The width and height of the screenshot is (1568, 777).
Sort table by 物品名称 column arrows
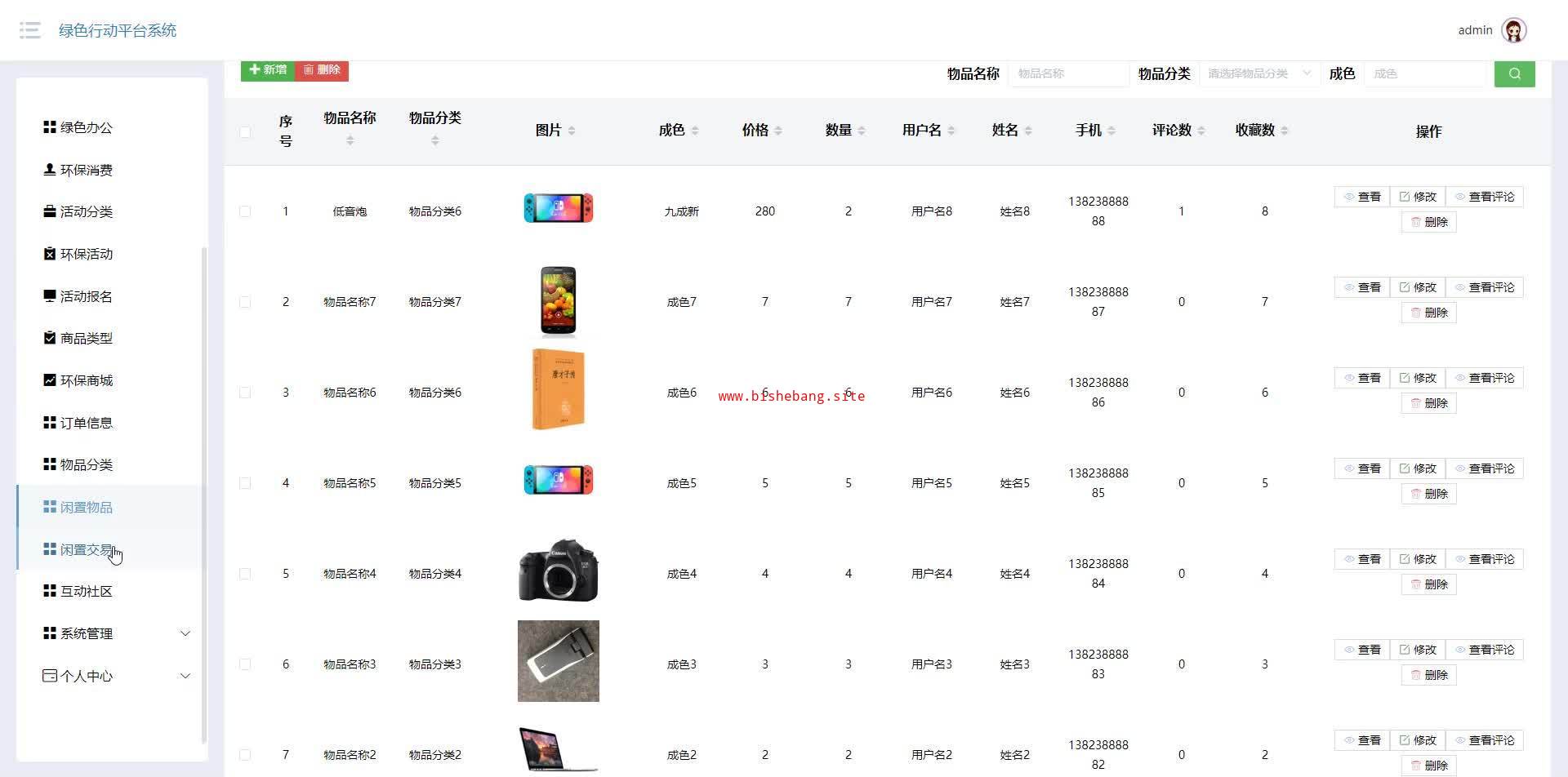pyautogui.click(x=350, y=140)
